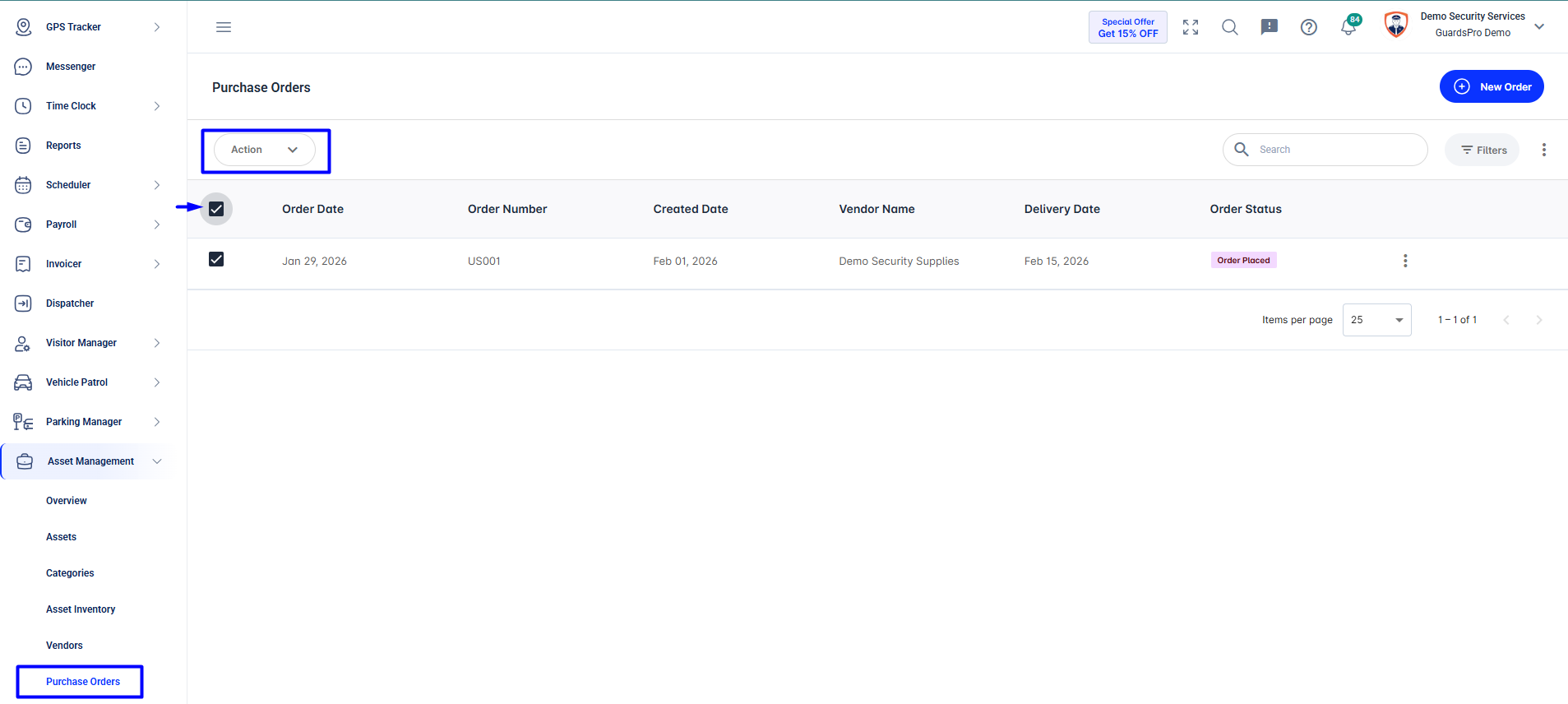Expand the Payroll submenu chevron
Viewport: 1568px width, 704px height.
pyautogui.click(x=157, y=225)
